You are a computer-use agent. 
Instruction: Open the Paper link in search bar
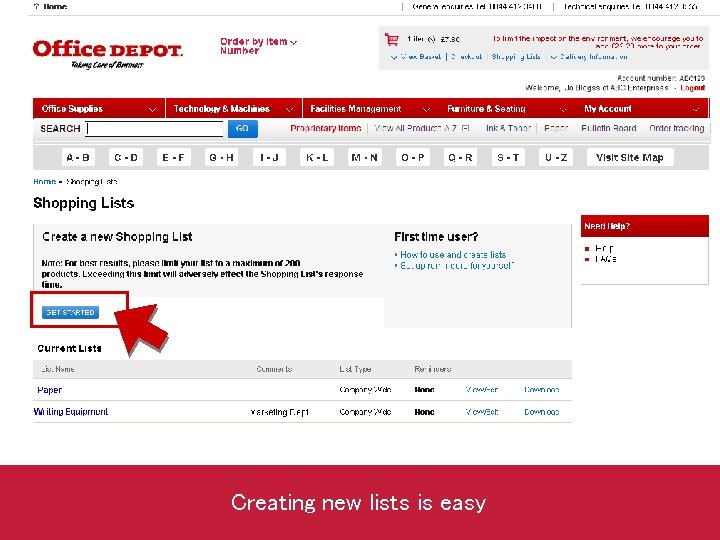(x=556, y=129)
